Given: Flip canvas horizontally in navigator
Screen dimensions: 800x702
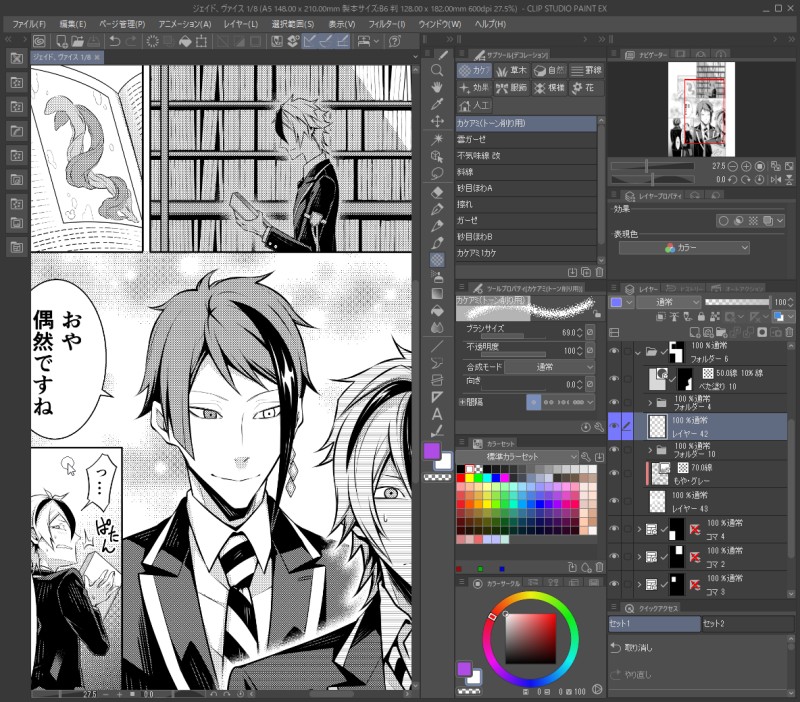Looking at the screenshot, I should [x=776, y=180].
